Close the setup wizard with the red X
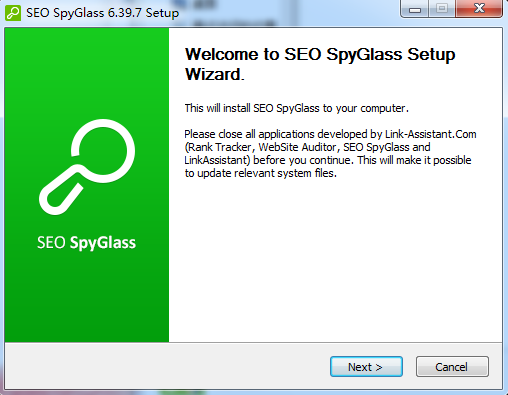Viewport: 508px width, 395px height. [479, 9]
